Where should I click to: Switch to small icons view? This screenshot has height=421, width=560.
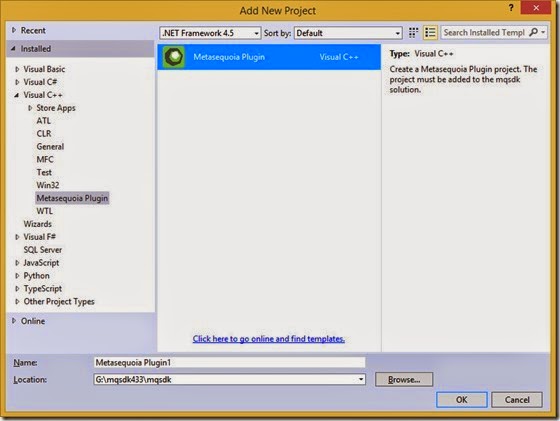click(413, 33)
